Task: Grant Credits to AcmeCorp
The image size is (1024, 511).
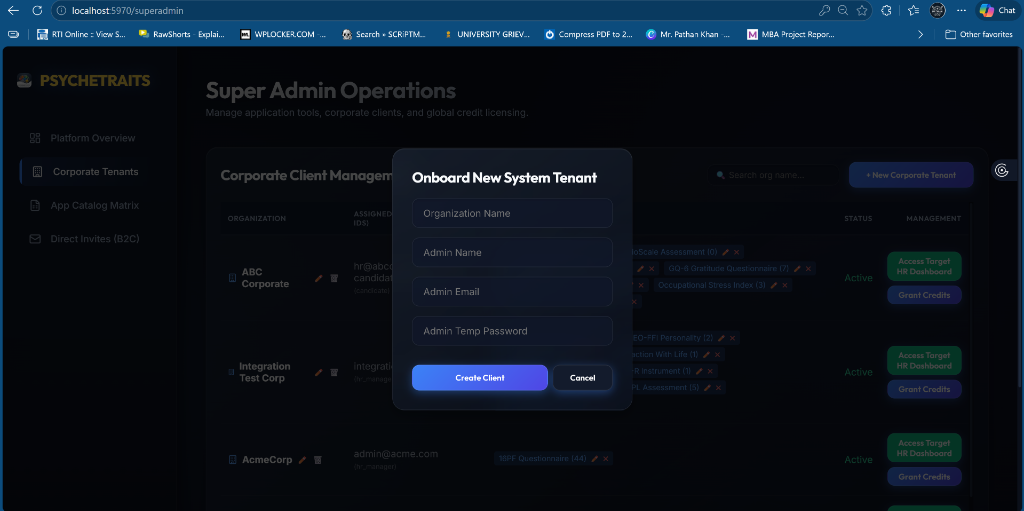Action: tap(924, 477)
